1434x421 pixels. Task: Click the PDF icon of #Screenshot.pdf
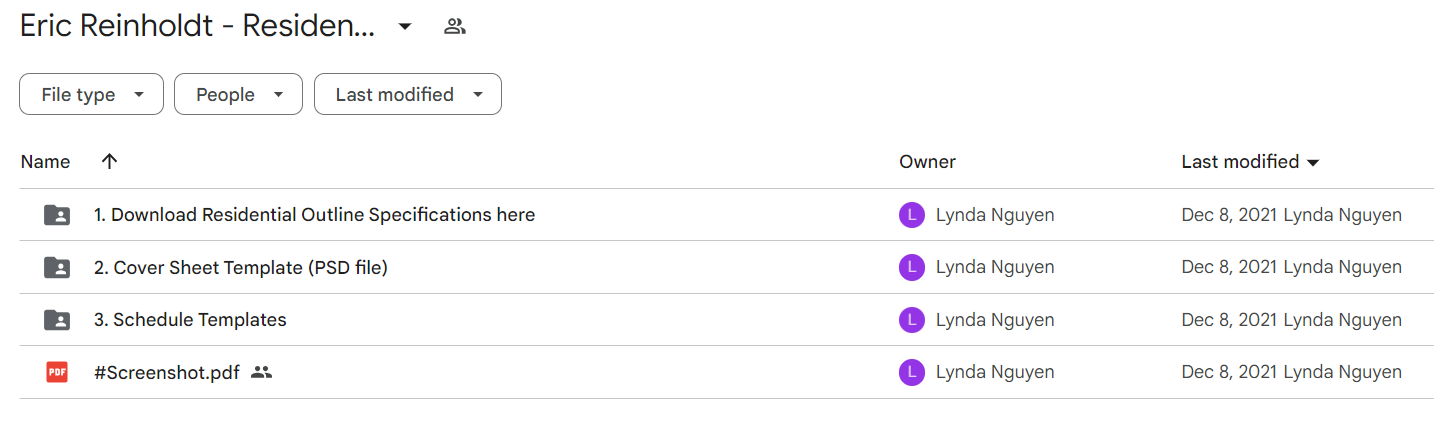coord(57,373)
